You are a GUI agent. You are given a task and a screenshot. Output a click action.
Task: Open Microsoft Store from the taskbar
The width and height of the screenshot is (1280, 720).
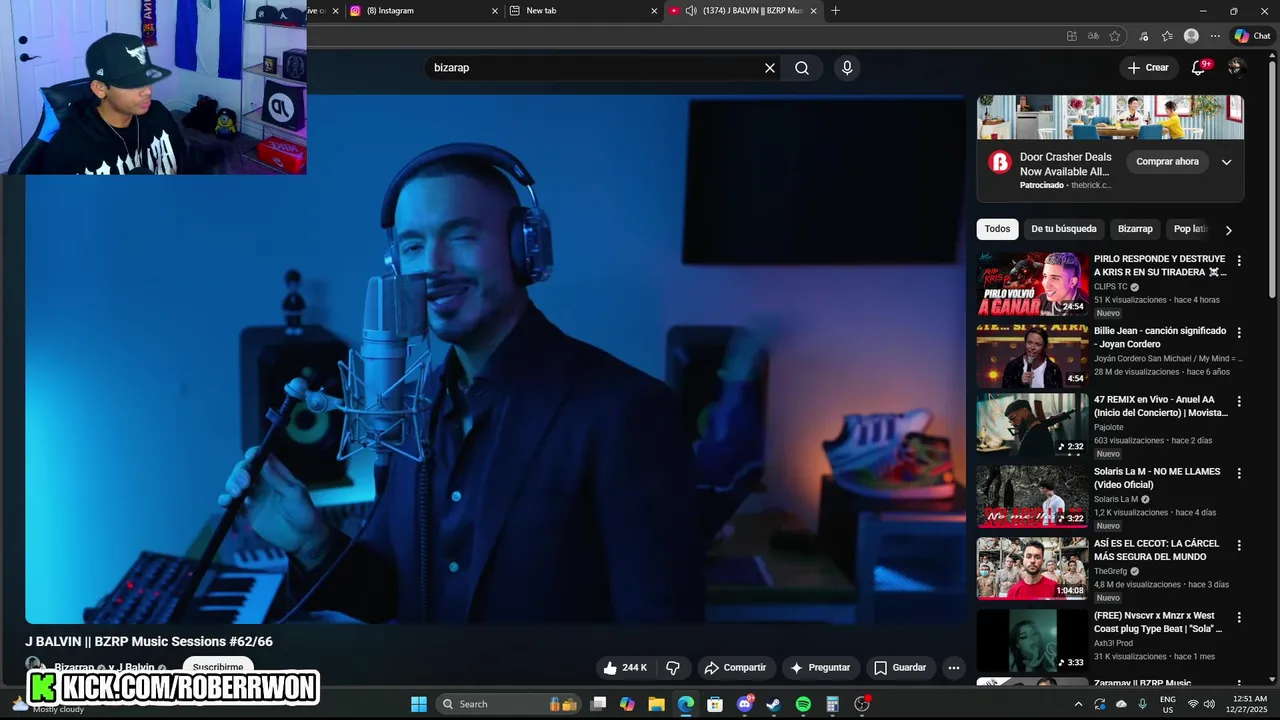[x=715, y=704]
